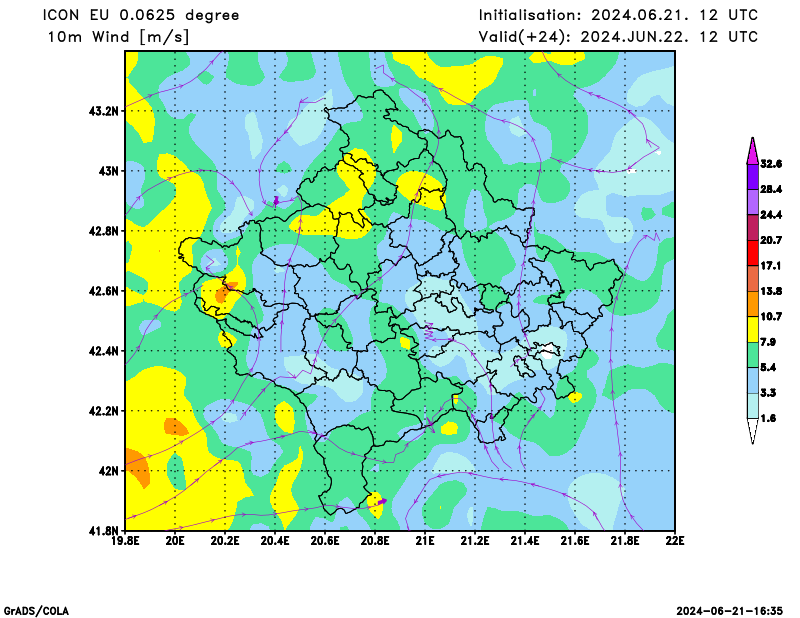This screenshot has height=618, width=800.
Task: Click the 20.4E longitude label
Action: coord(275,541)
